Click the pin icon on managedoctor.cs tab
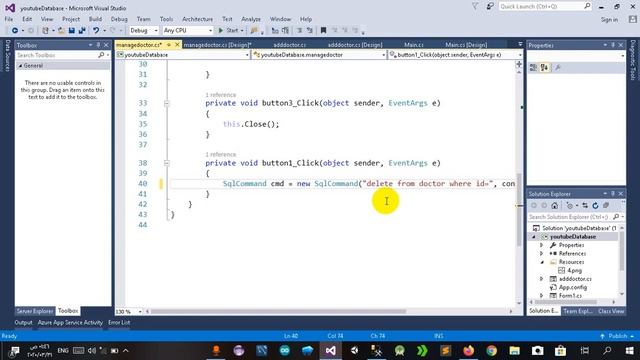This screenshot has width=640, height=360. [x=169, y=45]
